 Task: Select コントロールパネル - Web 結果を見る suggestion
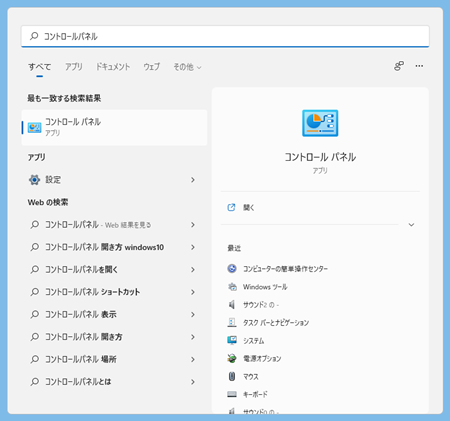(114, 225)
